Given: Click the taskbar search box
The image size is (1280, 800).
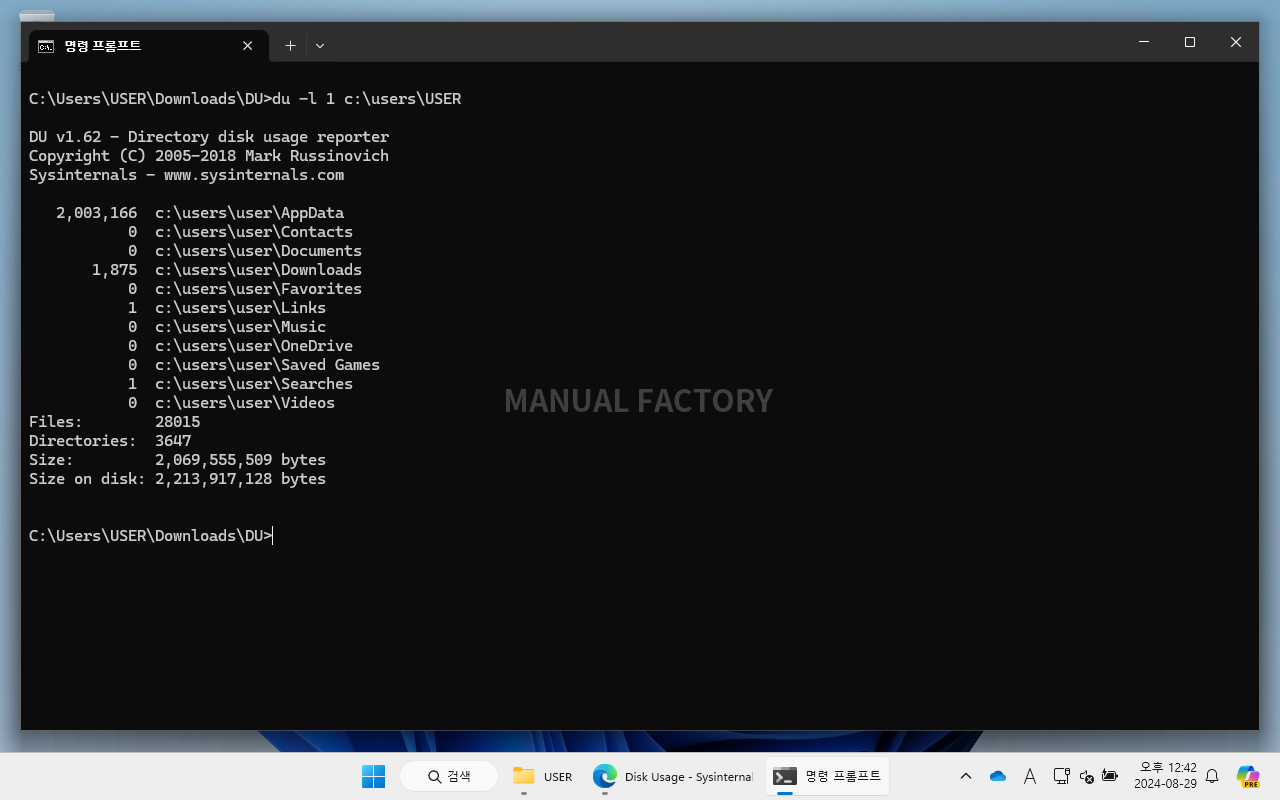Looking at the screenshot, I should [449, 776].
